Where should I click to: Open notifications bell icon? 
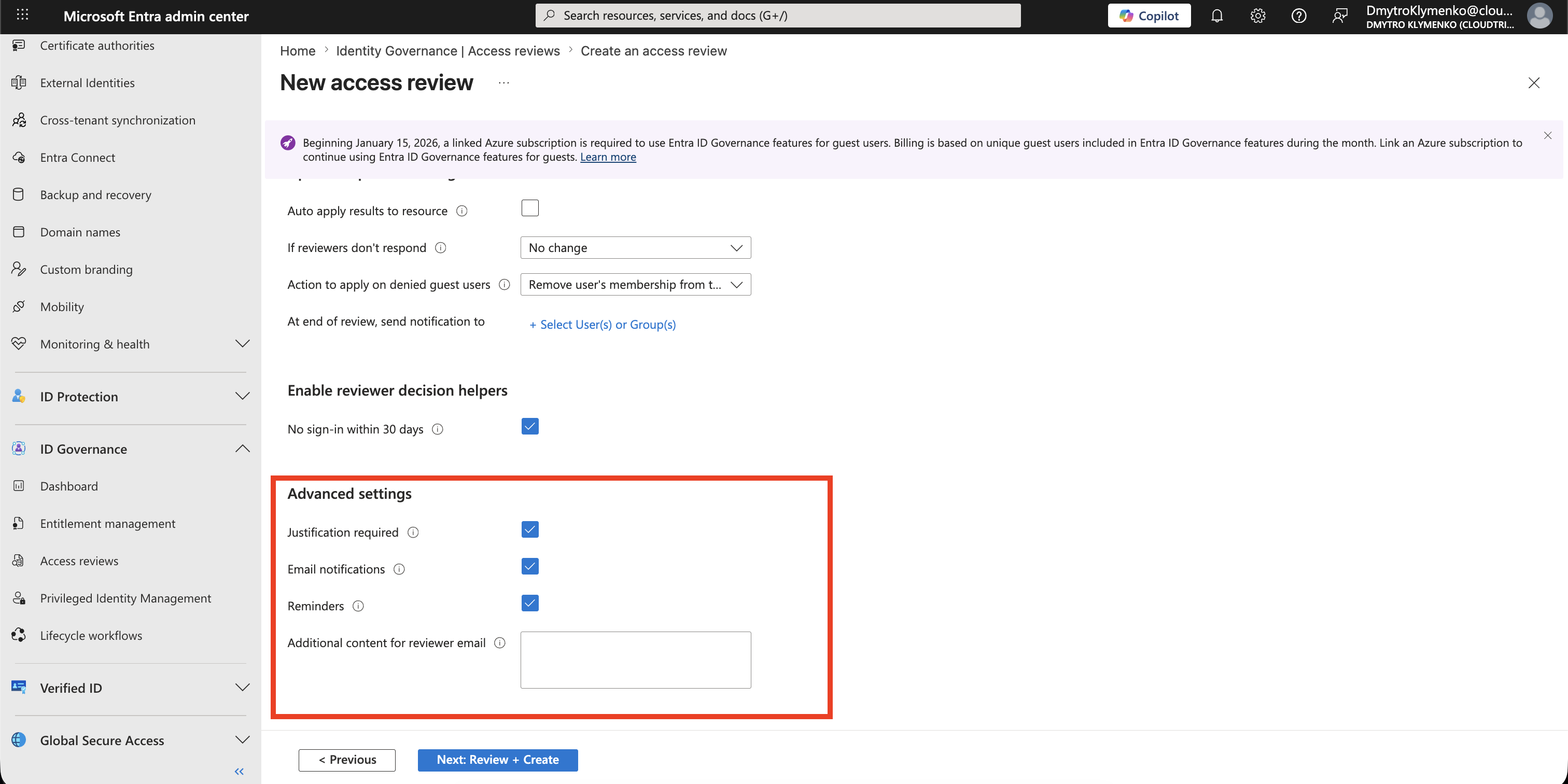tap(1217, 16)
